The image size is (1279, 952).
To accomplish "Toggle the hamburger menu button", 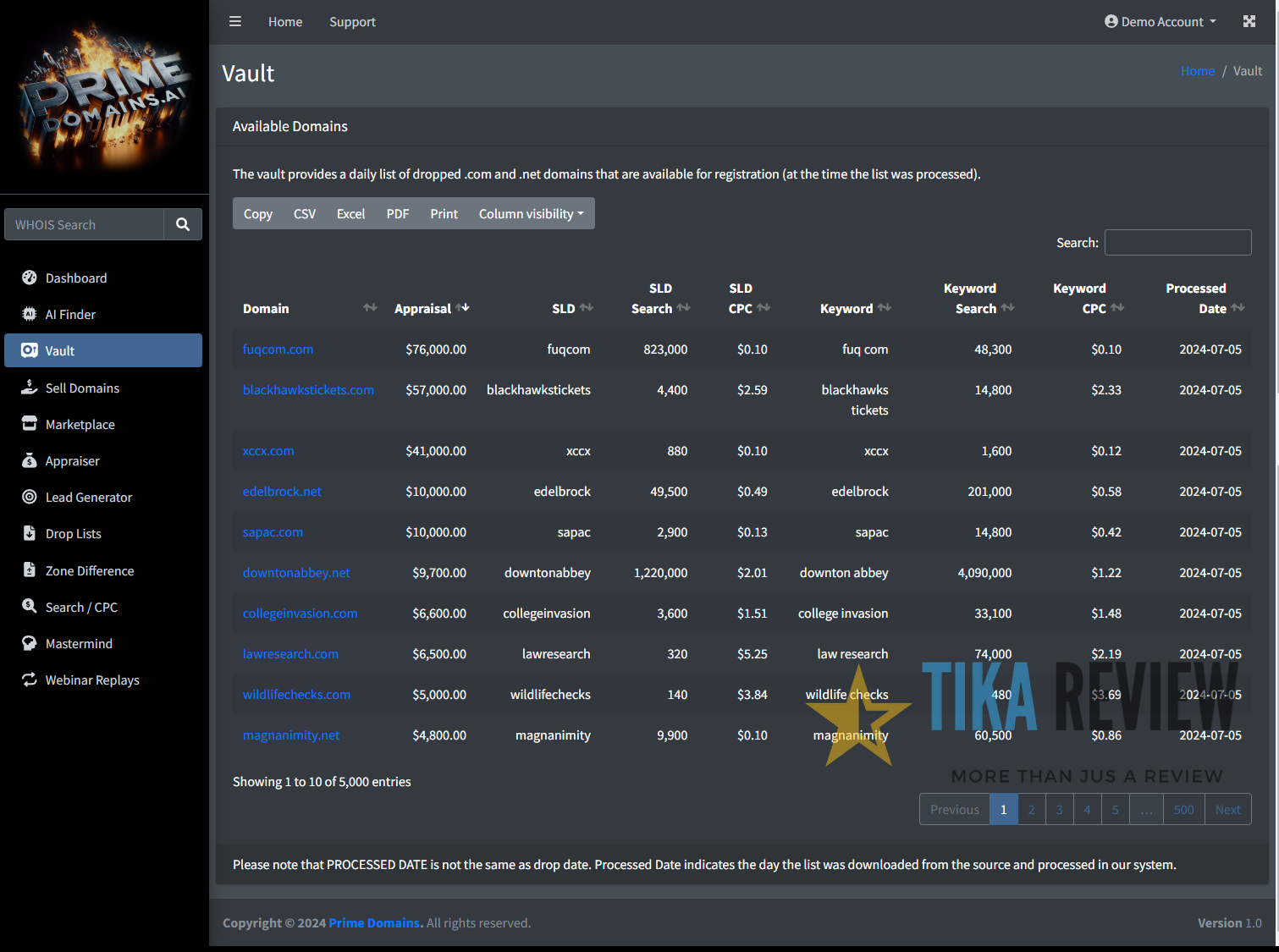I will [x=234, y=21].
